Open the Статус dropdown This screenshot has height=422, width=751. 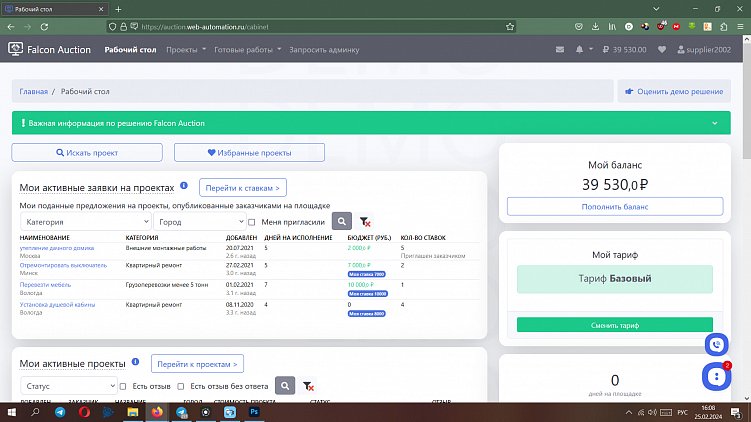68,386
